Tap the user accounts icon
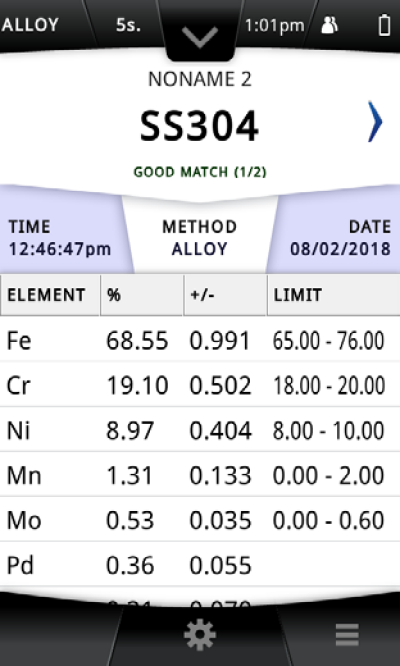This screenshot has width=400, height=666. pos(329,25)
